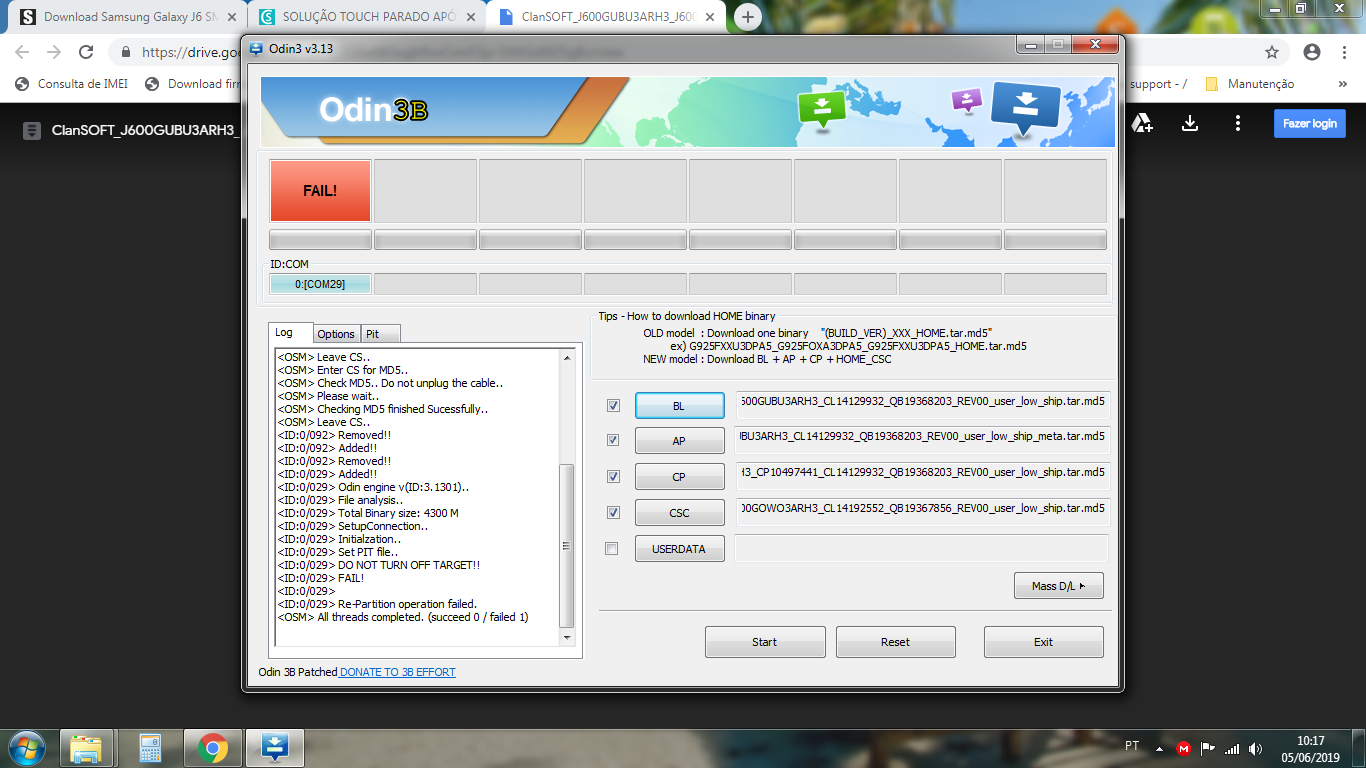Click the log scrollbar thumb
The image size is (1366, 768).
(x=567, y=545)
